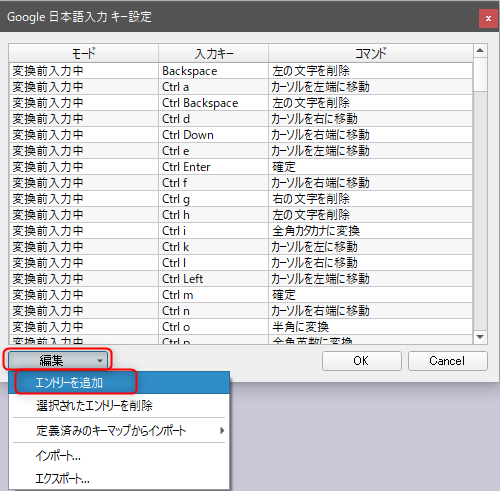Click カーソルを右端に移動 command in Ctrl Down row
Screen dimensions: 500x491
(x=371, y=135)
